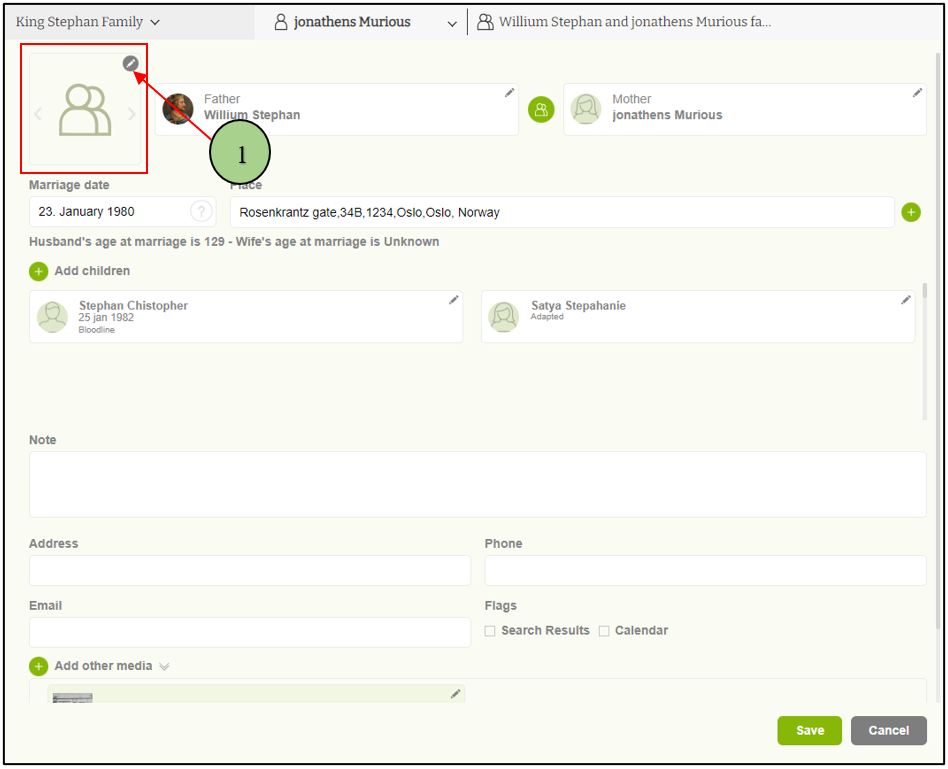Click into the Note text area
The height and width of the screenshot is (769, 948).
(x=477, y=484)
